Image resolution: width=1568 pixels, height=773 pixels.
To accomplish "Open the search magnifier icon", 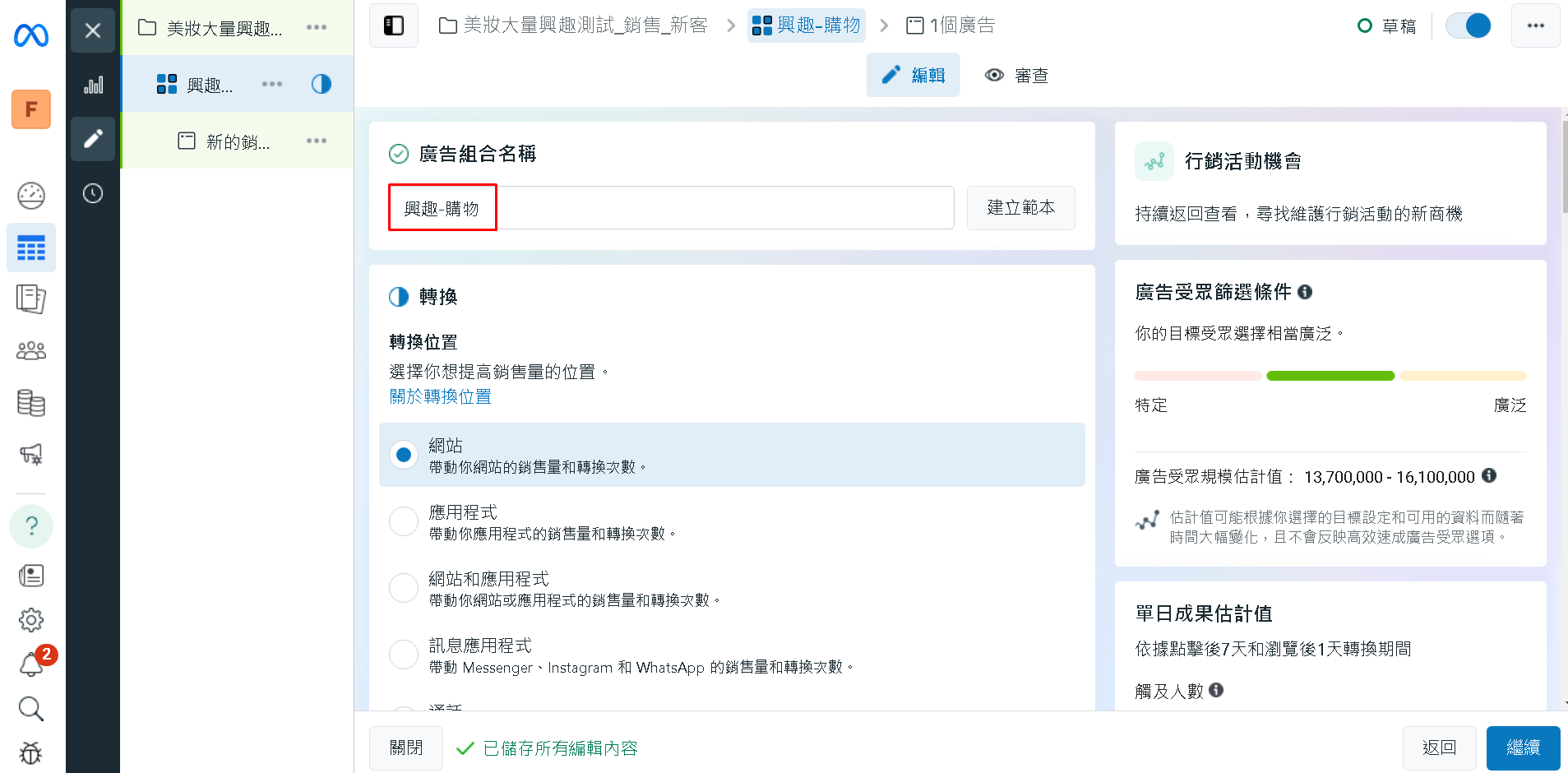I will point(31,708).
